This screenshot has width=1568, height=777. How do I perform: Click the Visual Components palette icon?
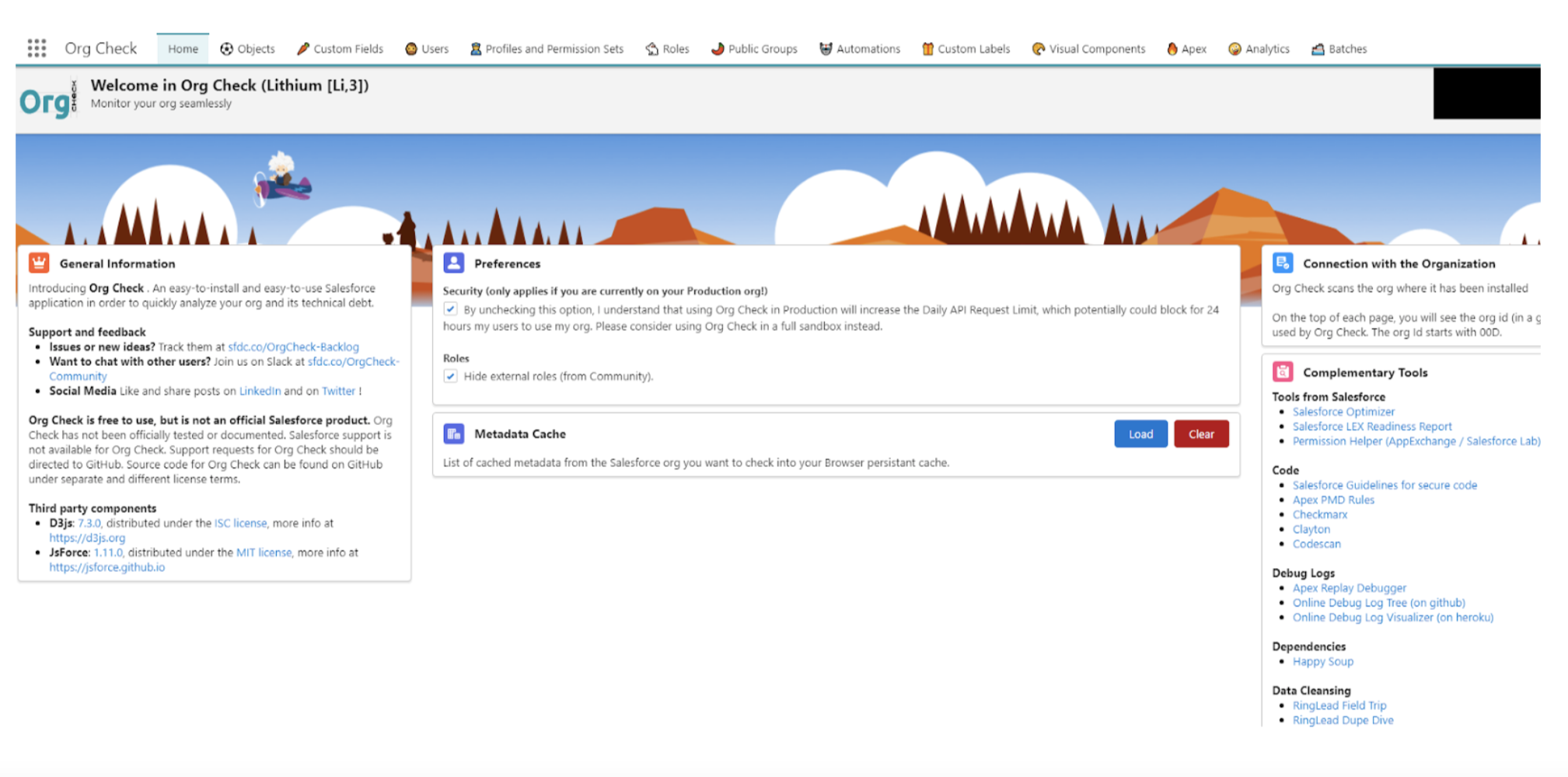[x=1039, y=49]
